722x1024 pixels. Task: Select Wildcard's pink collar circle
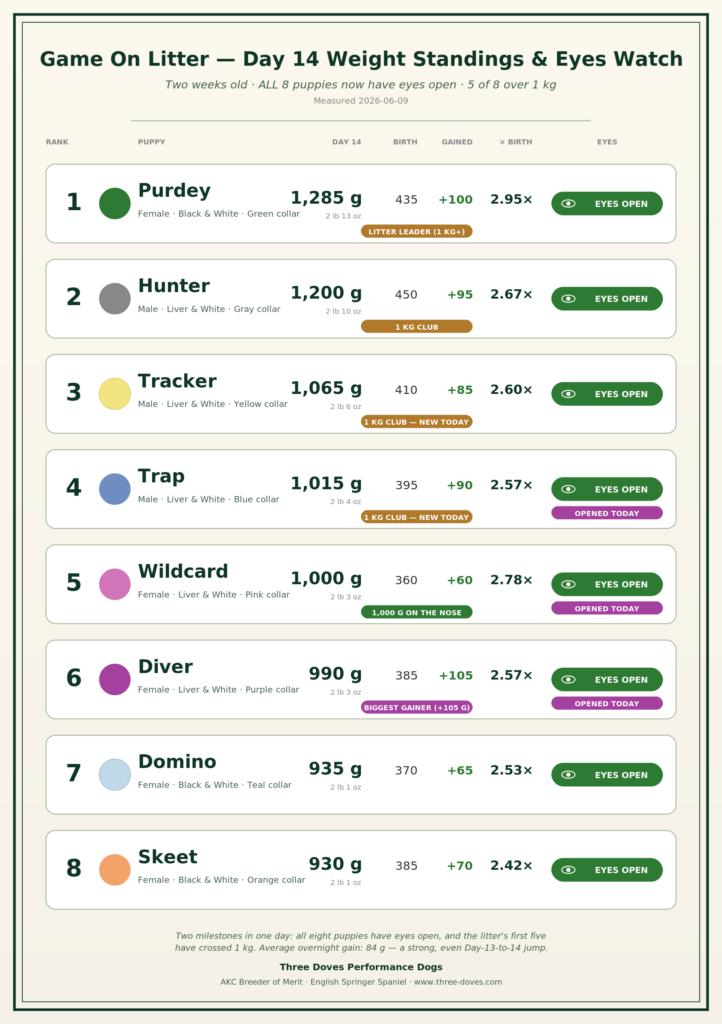pyautogui.click(x=115, y=584)
